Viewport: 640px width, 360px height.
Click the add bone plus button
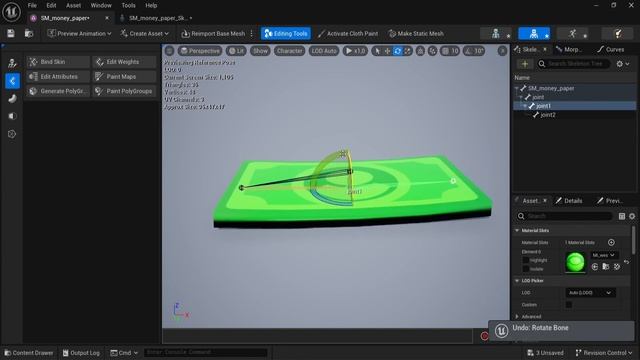[x=525, y=64]
